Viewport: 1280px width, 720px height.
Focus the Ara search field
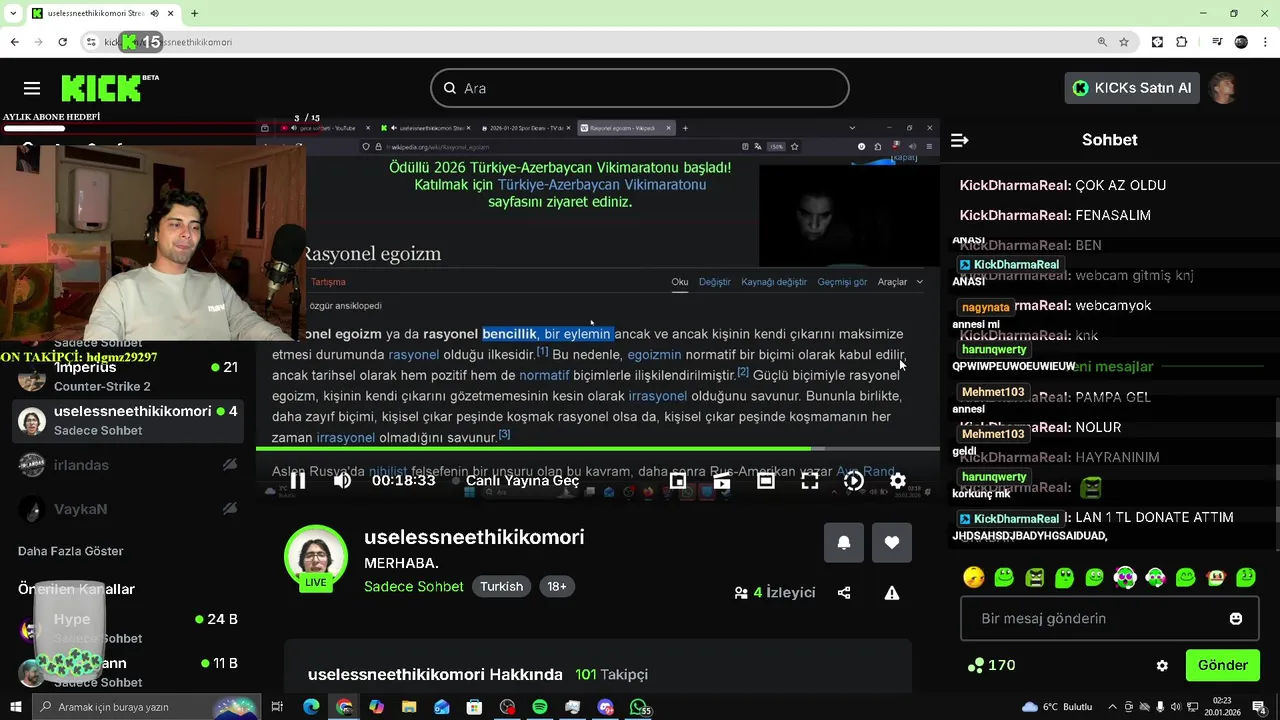pyautogui.click(x=640, y=88)
